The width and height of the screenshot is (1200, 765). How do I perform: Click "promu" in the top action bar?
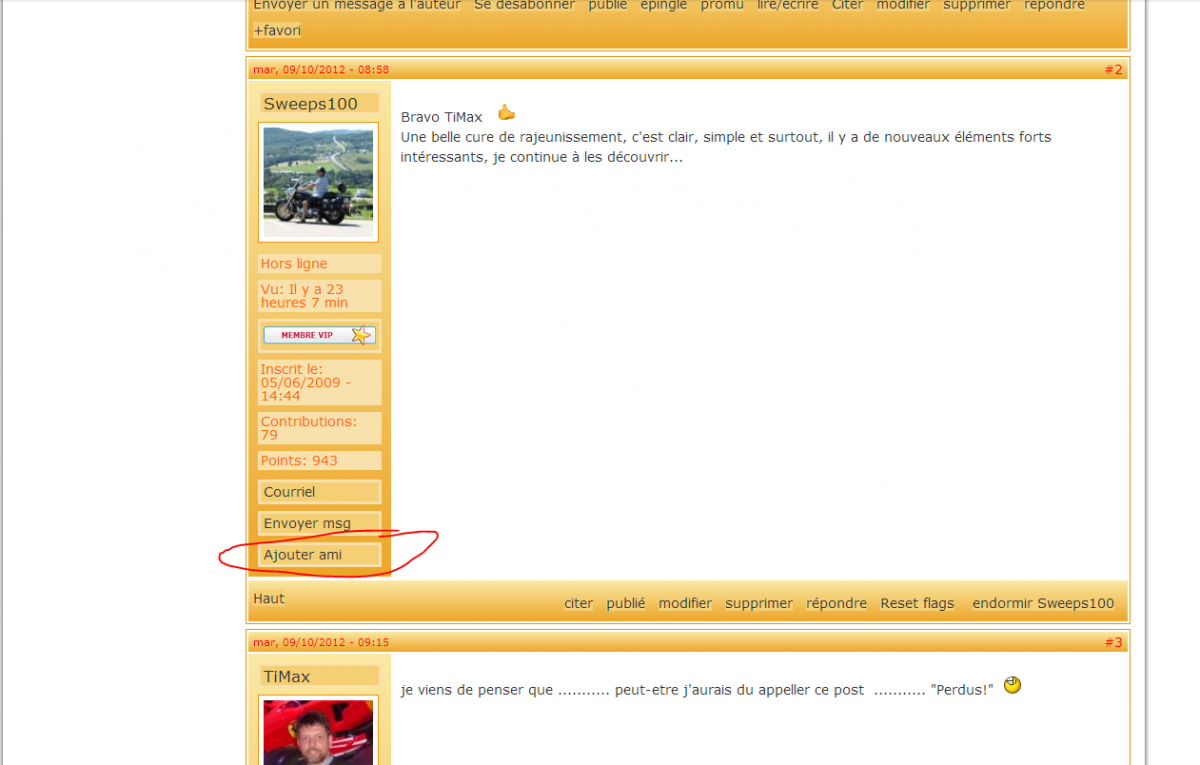(722, 5)
